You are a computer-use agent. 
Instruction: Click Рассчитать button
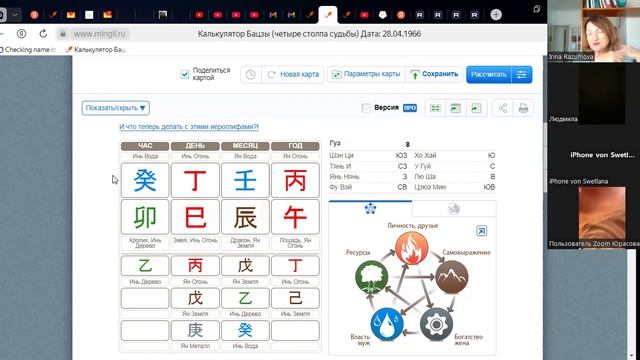click(x=489, y=74)
